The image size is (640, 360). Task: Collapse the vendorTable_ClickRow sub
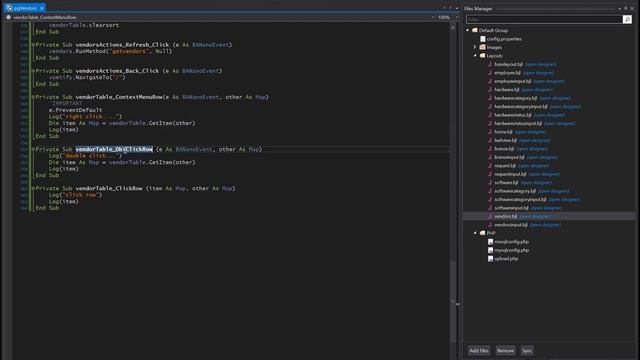(33, 189)
